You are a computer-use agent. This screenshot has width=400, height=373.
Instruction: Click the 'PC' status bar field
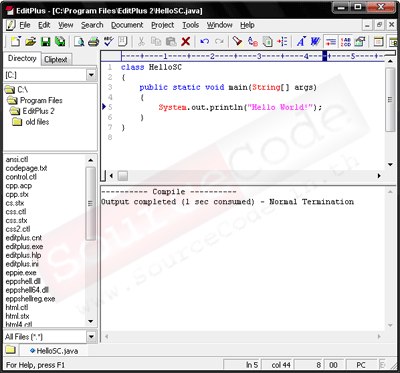[x=361, y=365]
